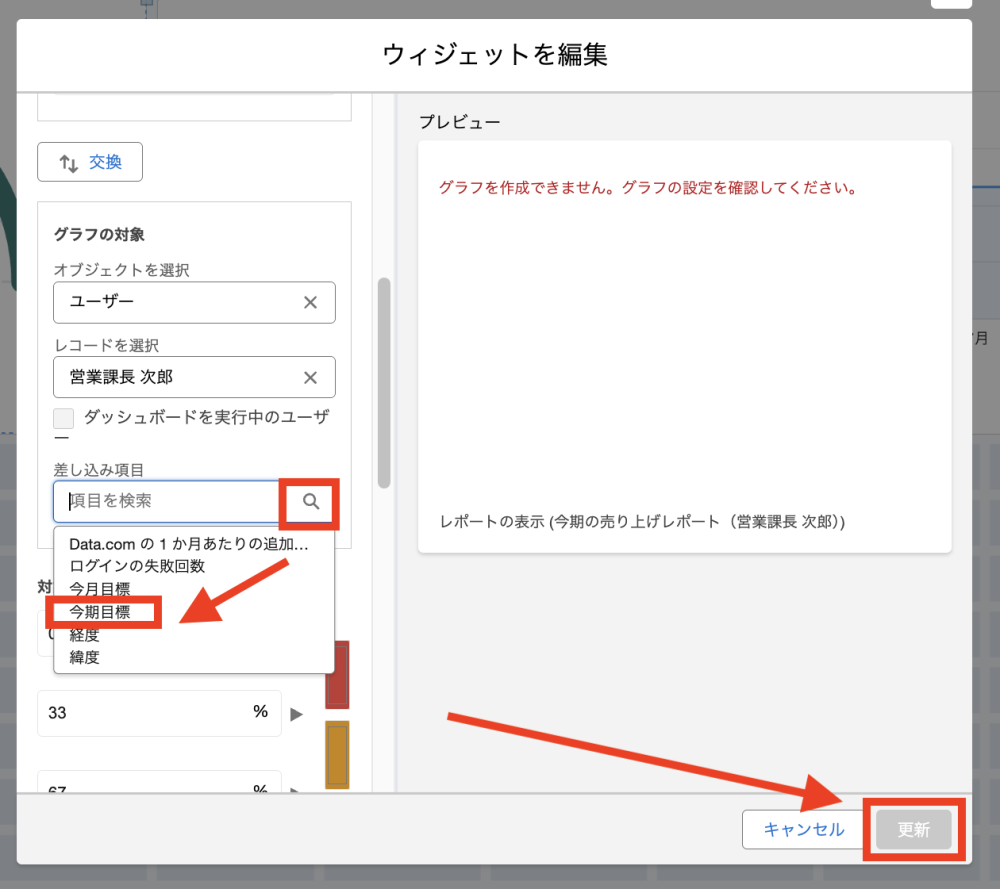
Task: Click the swap arrows icon beside 交換
Action: [x=69, y=162]
